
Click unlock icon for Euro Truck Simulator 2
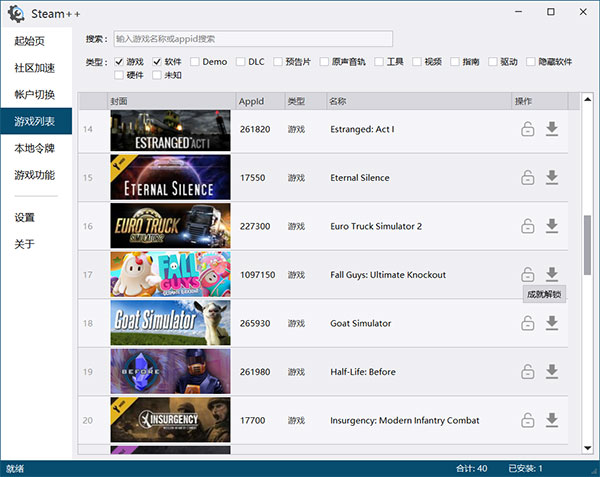point(527,226)
